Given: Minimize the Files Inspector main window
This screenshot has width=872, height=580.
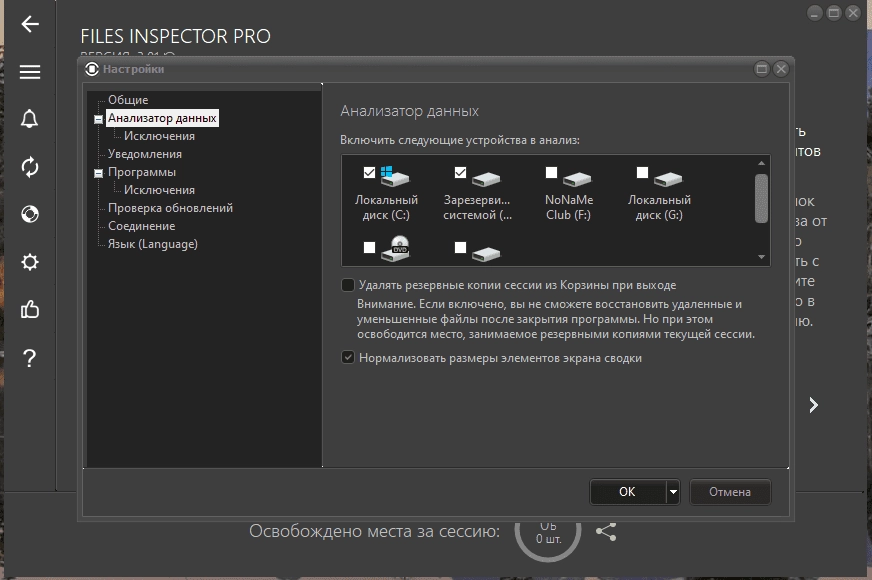Looking at the screenshot, I should click(814, 13).
